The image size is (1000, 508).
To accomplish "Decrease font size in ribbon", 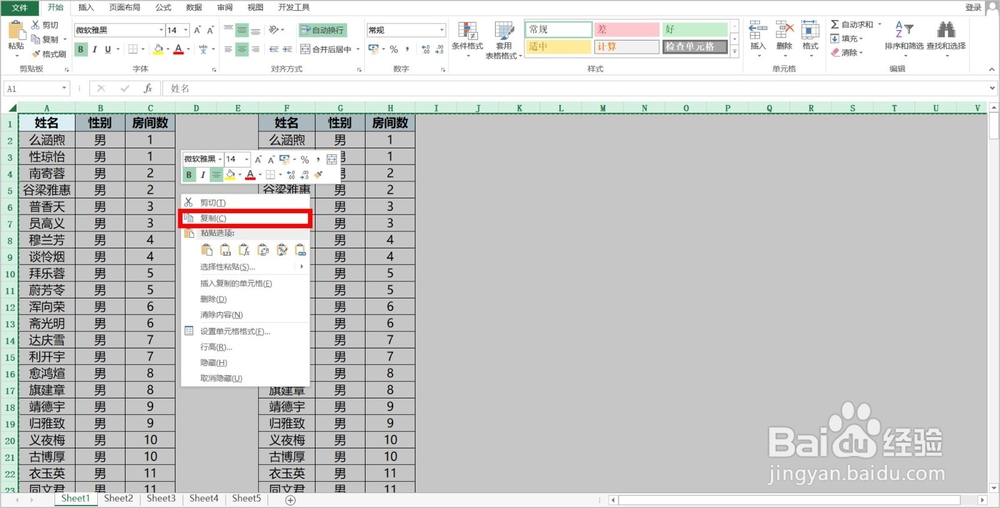I will (x=210, y=30).
